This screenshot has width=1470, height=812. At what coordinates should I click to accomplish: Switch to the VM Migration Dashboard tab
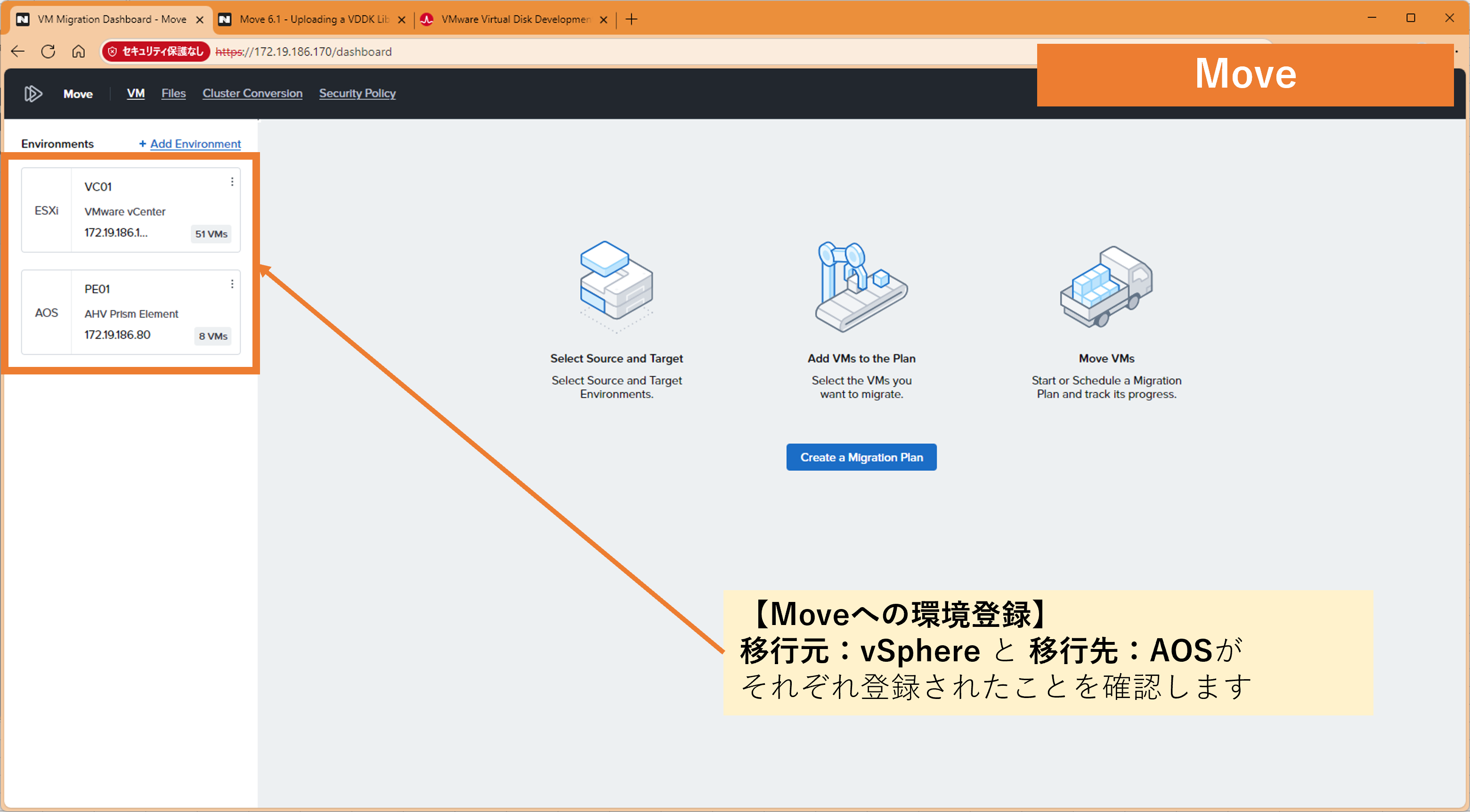point(111,19)
